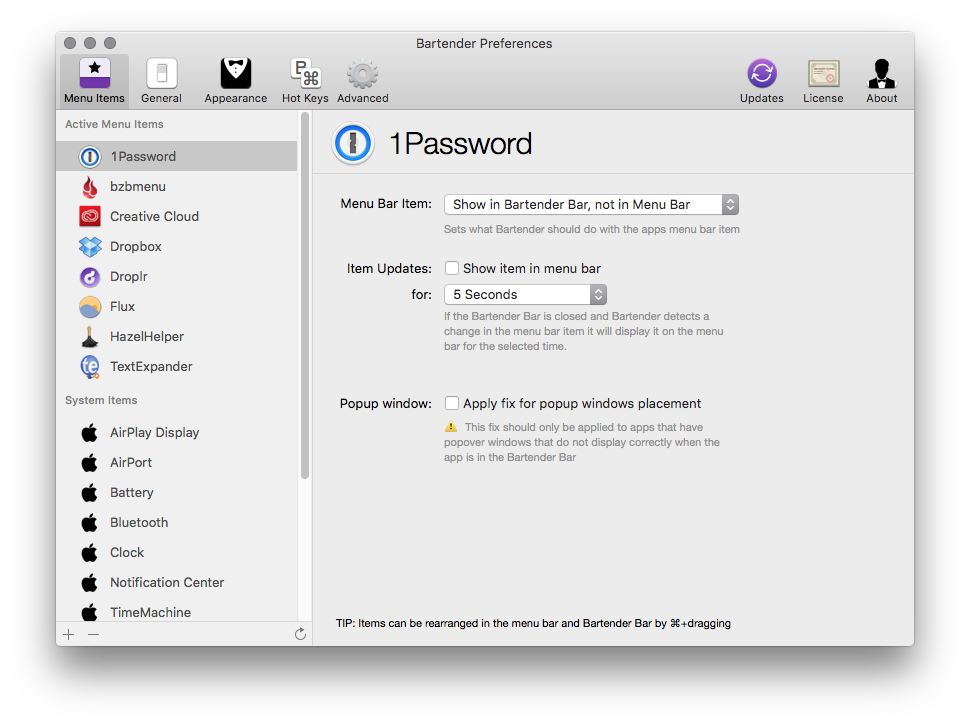Image resolution: width=970 pixels, height=726 pixels.
Task: Select 1Password row text in list
Action: [143, 156]
